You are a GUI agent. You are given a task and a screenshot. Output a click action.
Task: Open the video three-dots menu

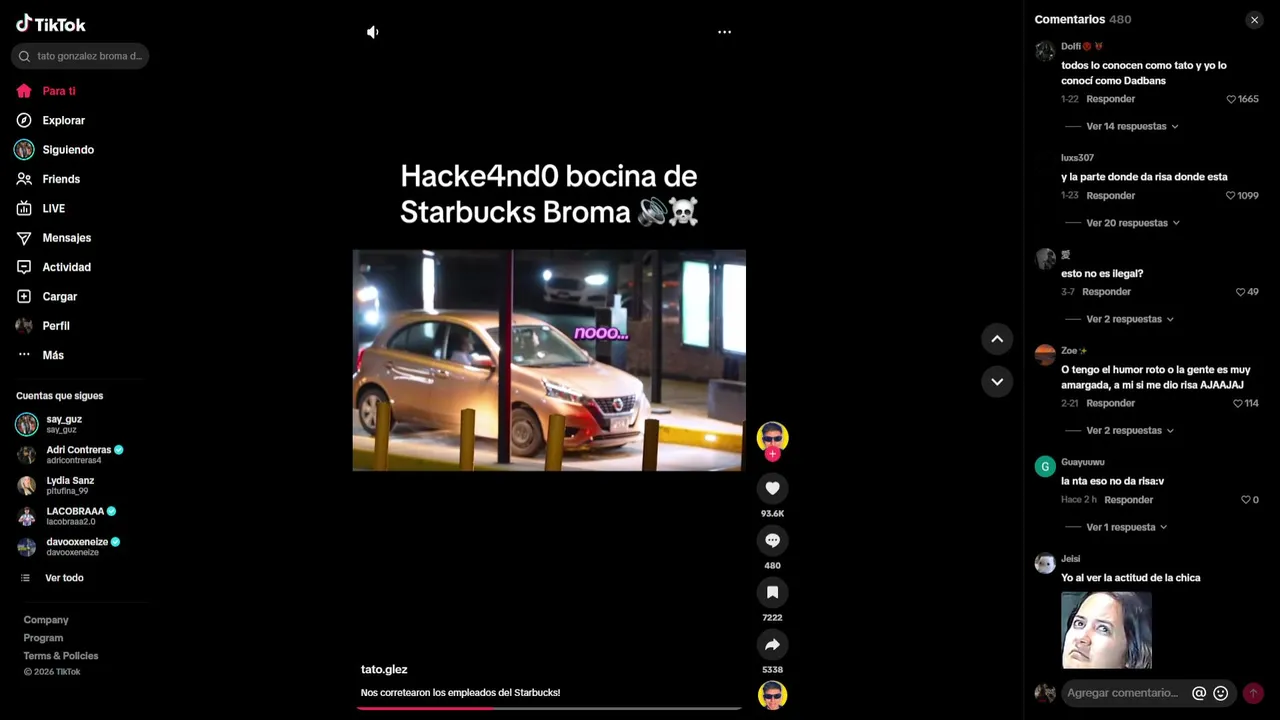[725, 32]
